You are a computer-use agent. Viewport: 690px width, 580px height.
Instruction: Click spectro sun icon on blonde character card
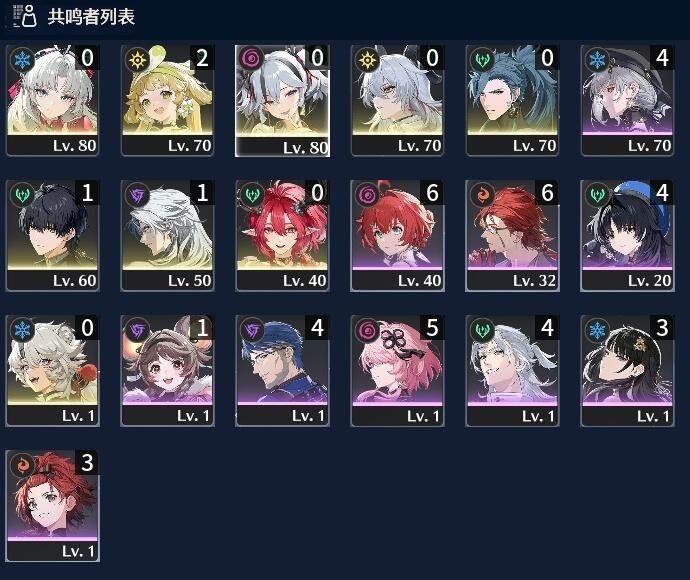[137, 60]
